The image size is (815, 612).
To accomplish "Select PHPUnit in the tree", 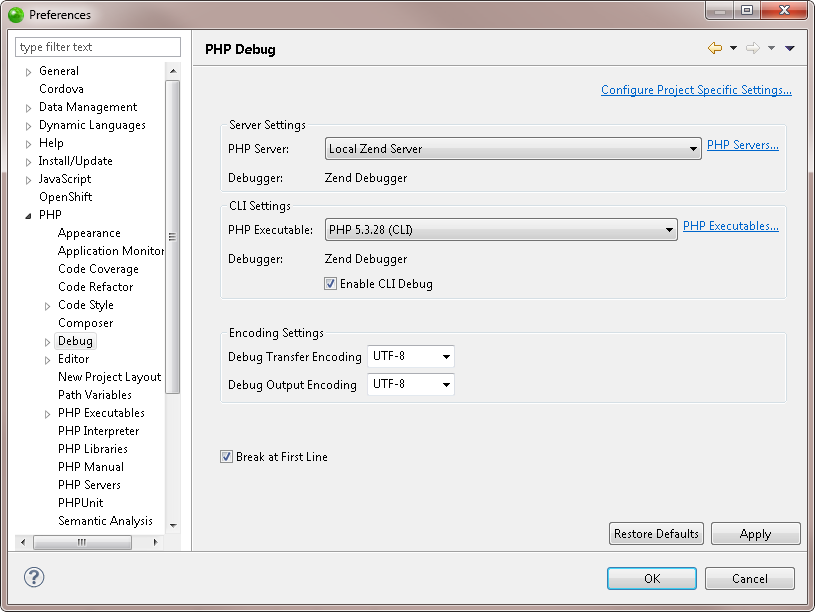I will pyautogui.click(x=81, y=502).
